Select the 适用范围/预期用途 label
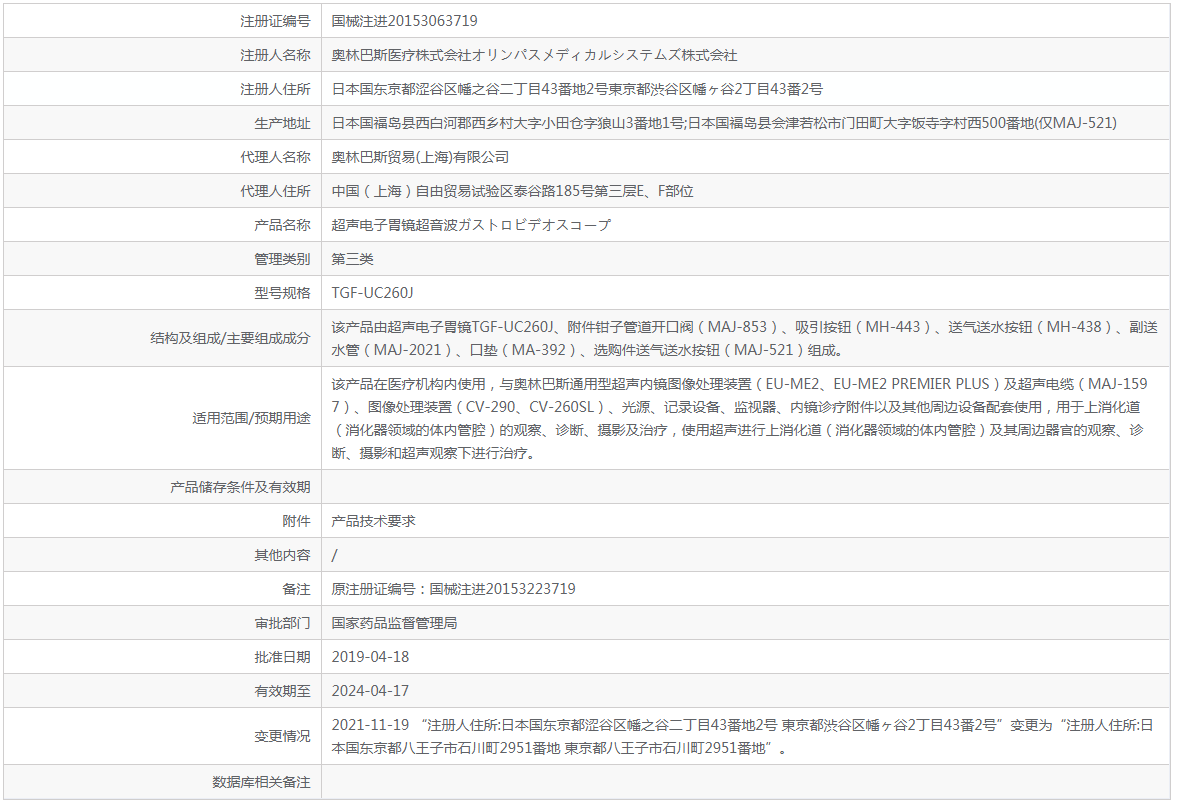The image size is (1179, 804). tap(251, 418)
